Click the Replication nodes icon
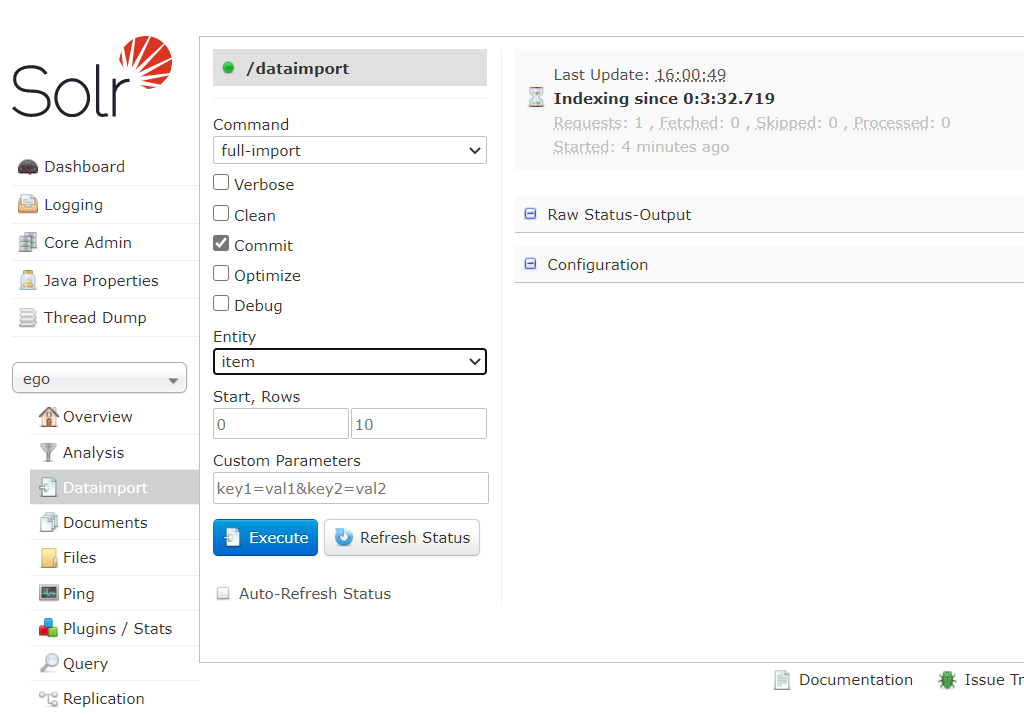1024x715 pixels. click(x=48, y=699)
